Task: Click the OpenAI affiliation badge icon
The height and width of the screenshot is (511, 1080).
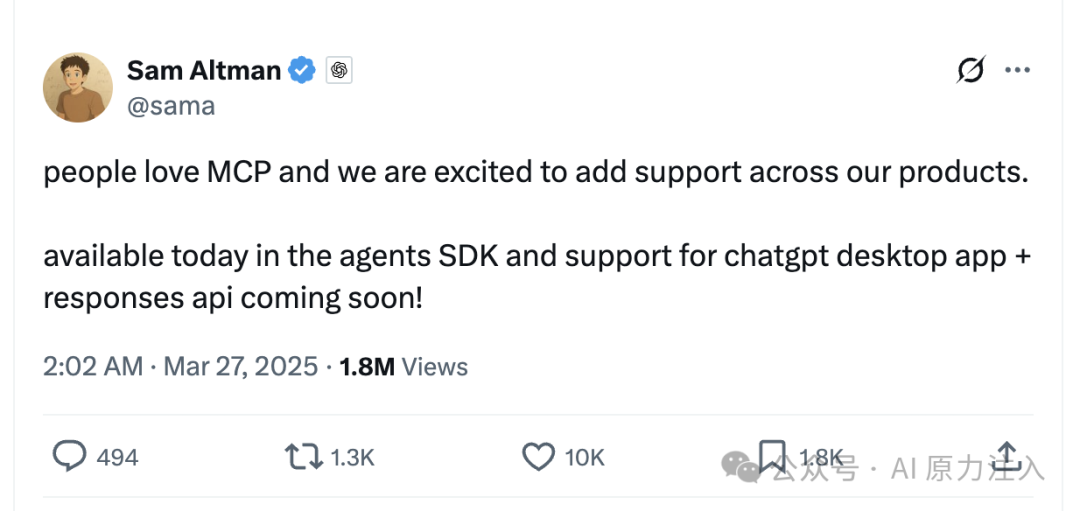Action: (x=339, y=70)
